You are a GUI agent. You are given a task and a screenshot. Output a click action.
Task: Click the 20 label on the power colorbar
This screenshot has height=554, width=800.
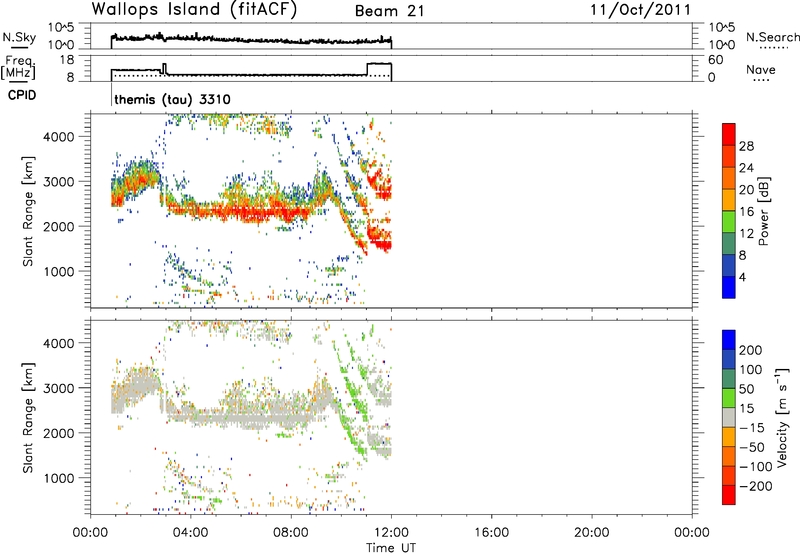746,190
